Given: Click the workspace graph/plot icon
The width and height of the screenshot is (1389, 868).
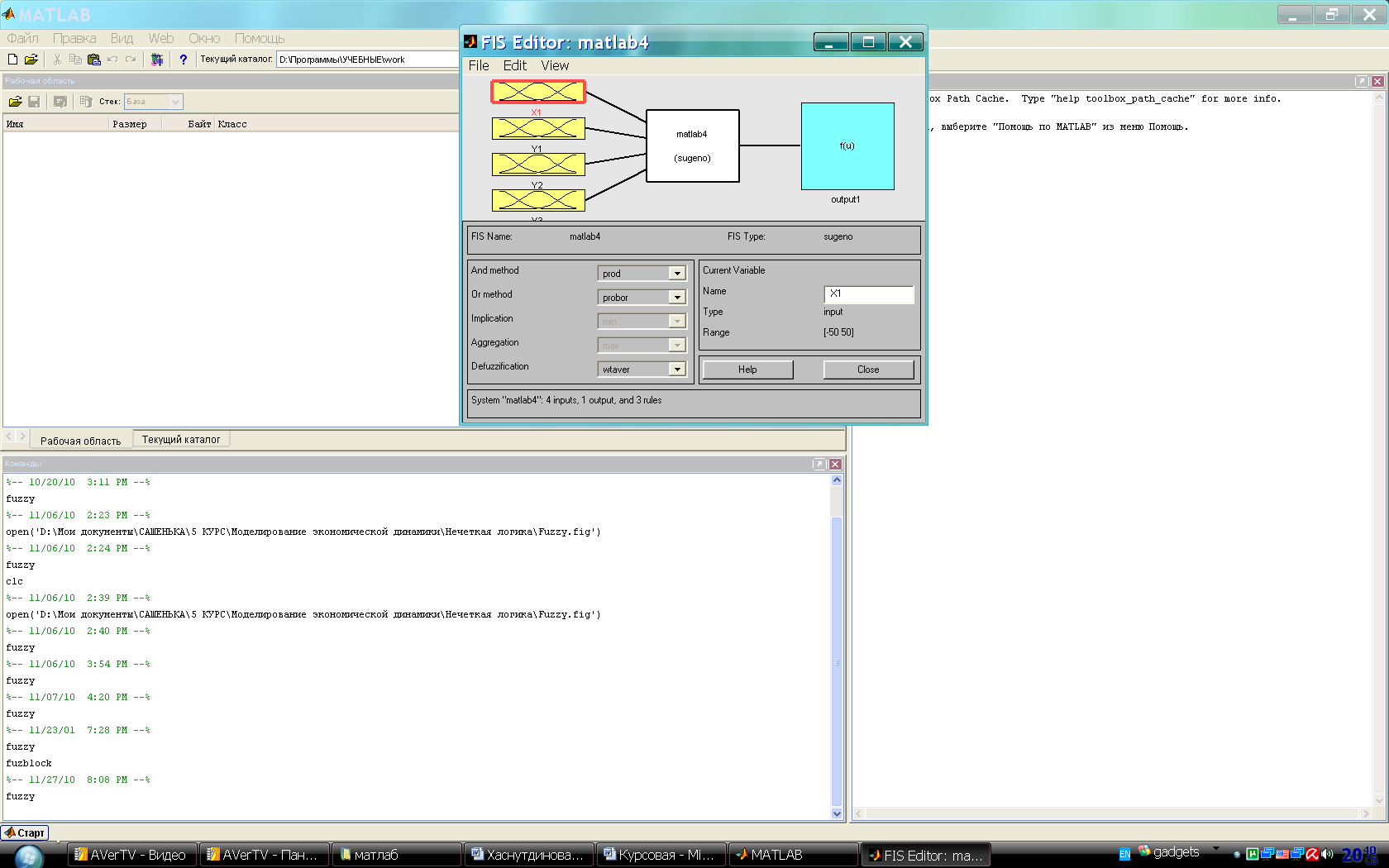Looking at the screenshot, I should [x=60, y=102].
